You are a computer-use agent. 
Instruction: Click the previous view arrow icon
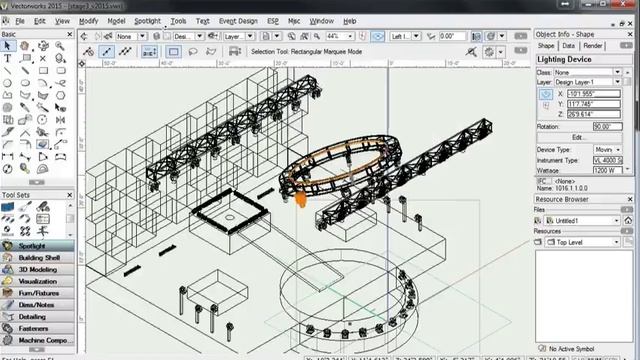coord(84,36)
